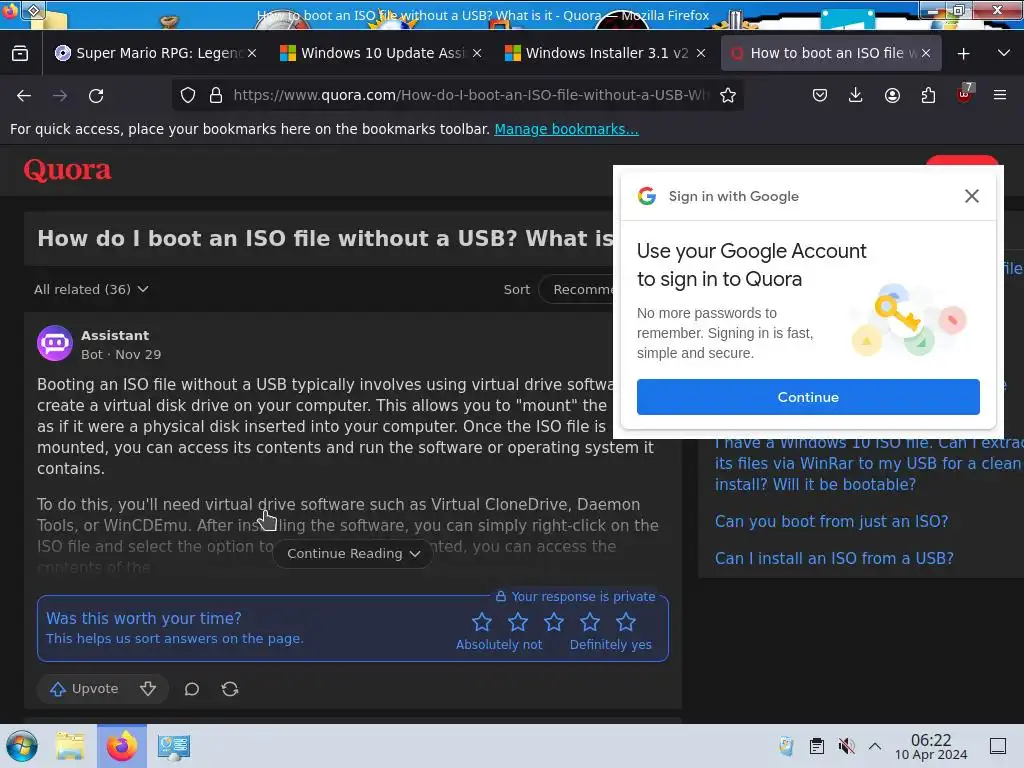Open 'Can you boot from just an ISO?'
Image resolution: width=1024 pixels, height=768 pixels.
[831, 522]
